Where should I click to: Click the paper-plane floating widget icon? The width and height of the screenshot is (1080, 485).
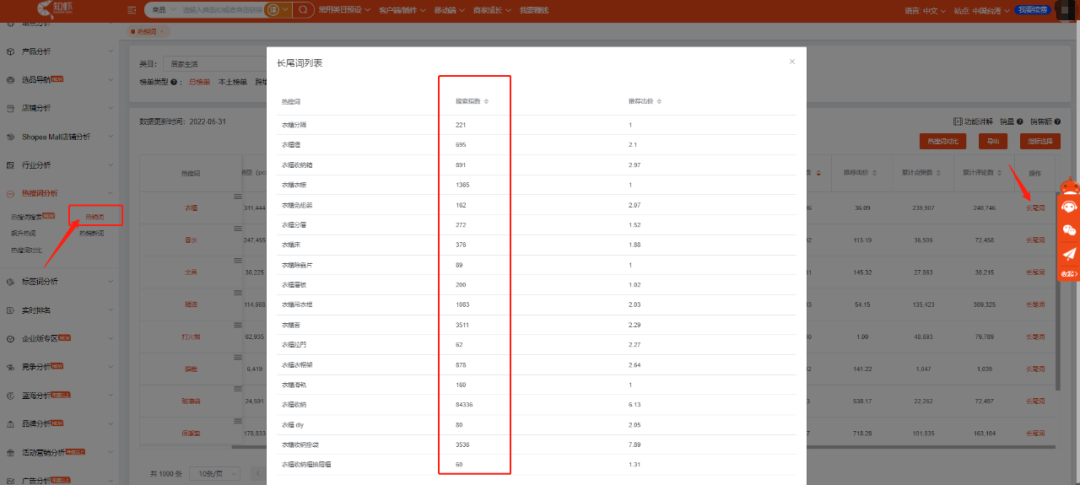click(x=1069, y=254)
